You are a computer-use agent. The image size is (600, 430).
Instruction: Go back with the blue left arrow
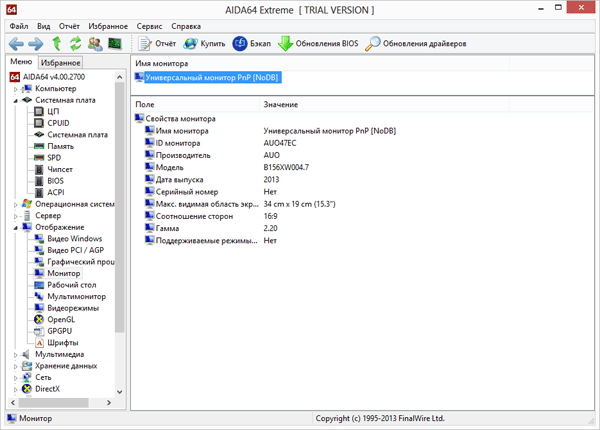click(16, 44)
